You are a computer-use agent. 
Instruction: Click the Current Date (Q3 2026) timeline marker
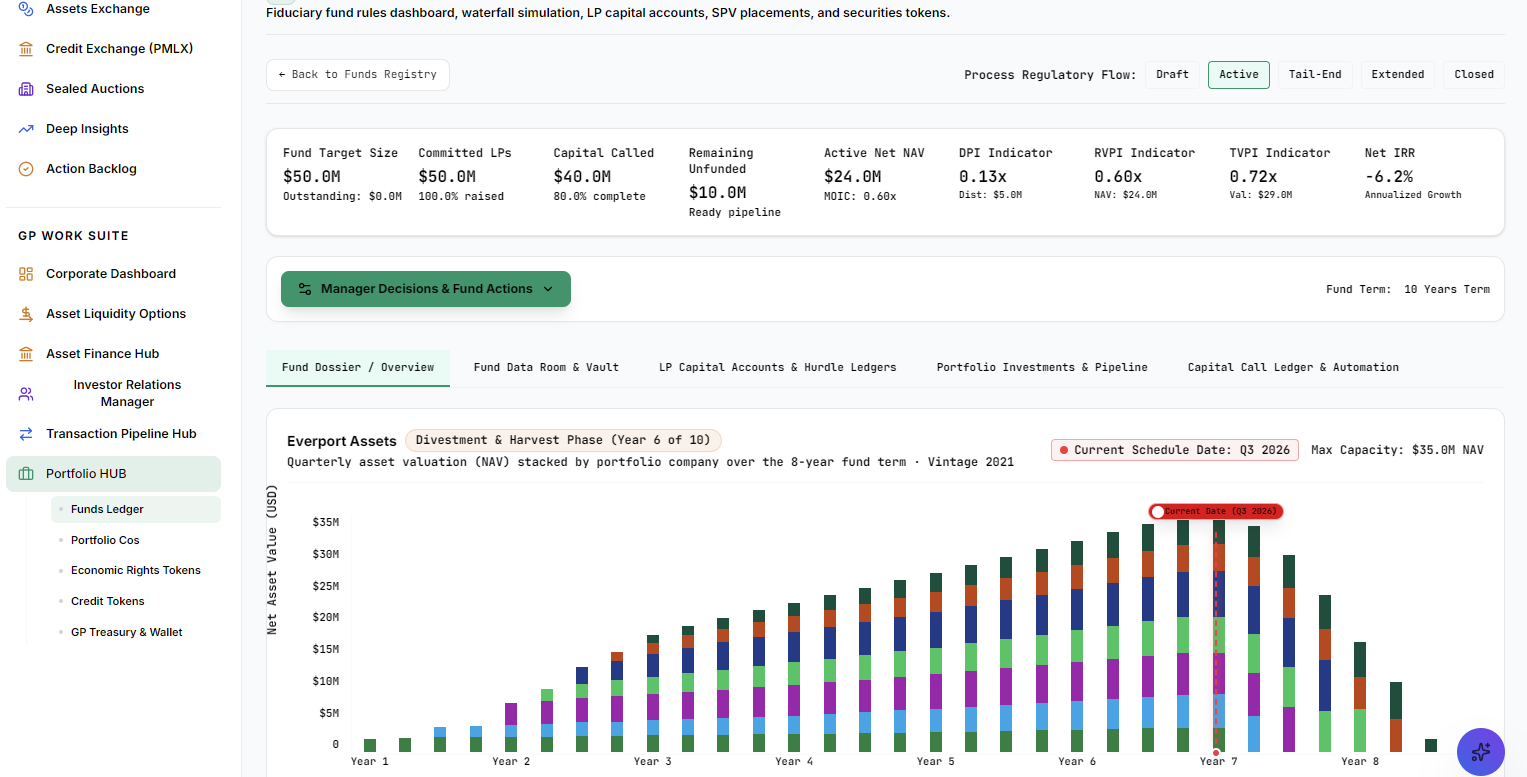pos(1215,511)
